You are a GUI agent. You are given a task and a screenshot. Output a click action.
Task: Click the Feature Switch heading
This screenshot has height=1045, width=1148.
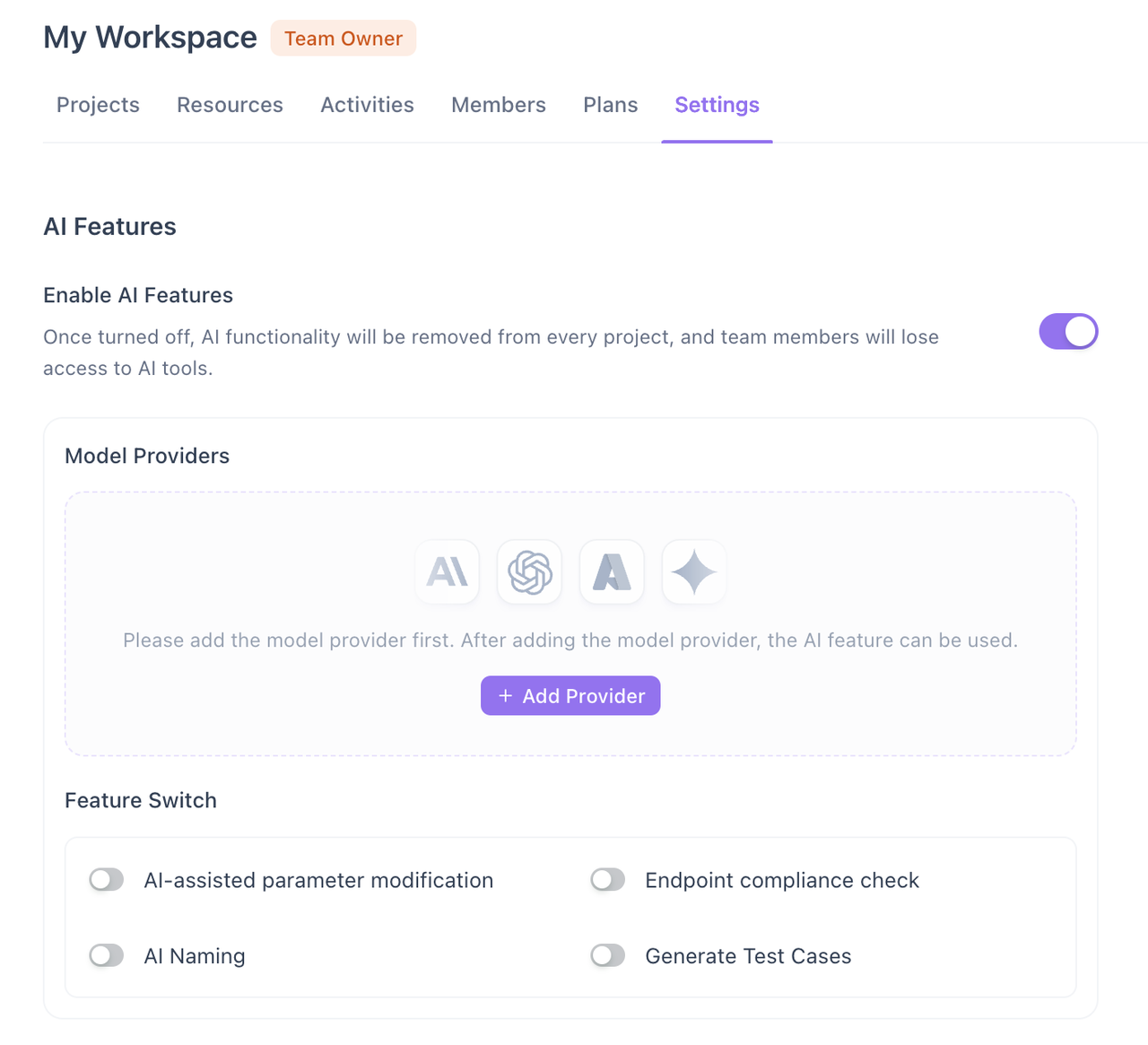pyautogui.click(x=141, y=800)
